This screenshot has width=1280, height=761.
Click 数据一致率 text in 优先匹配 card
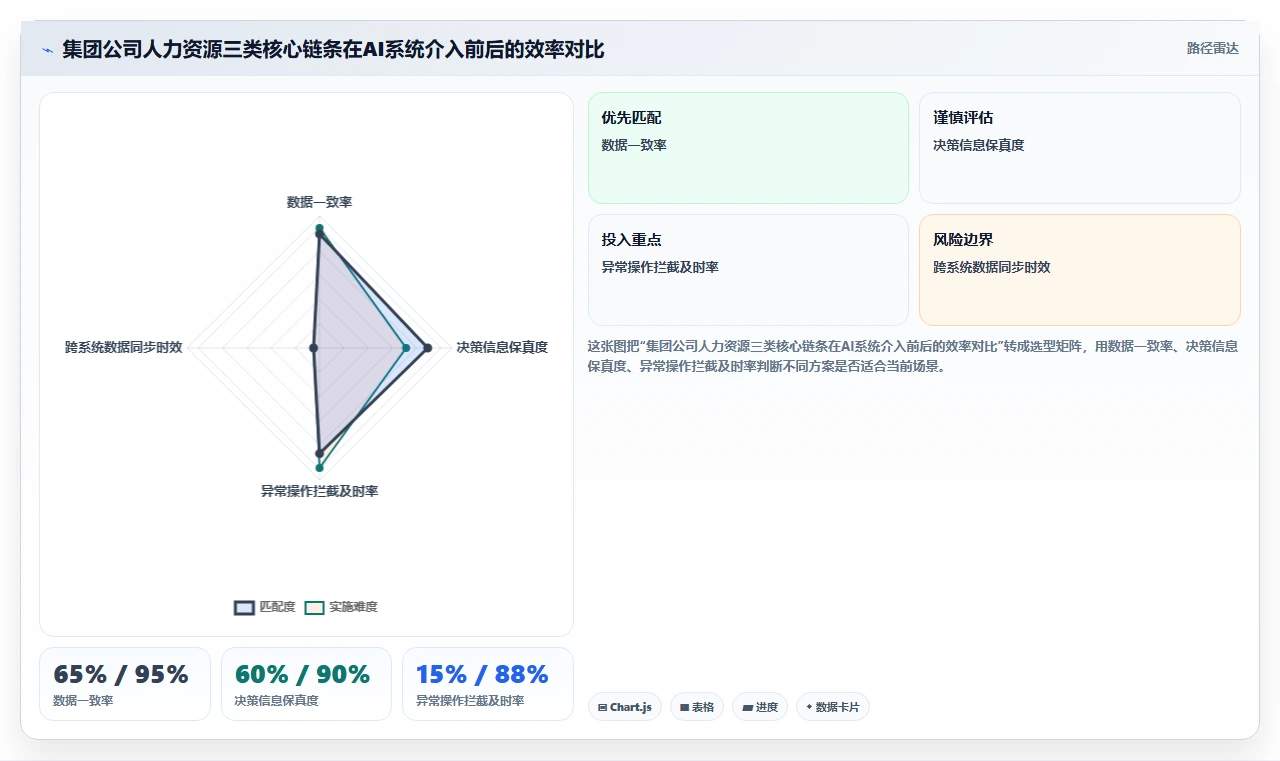pos(634,145)
